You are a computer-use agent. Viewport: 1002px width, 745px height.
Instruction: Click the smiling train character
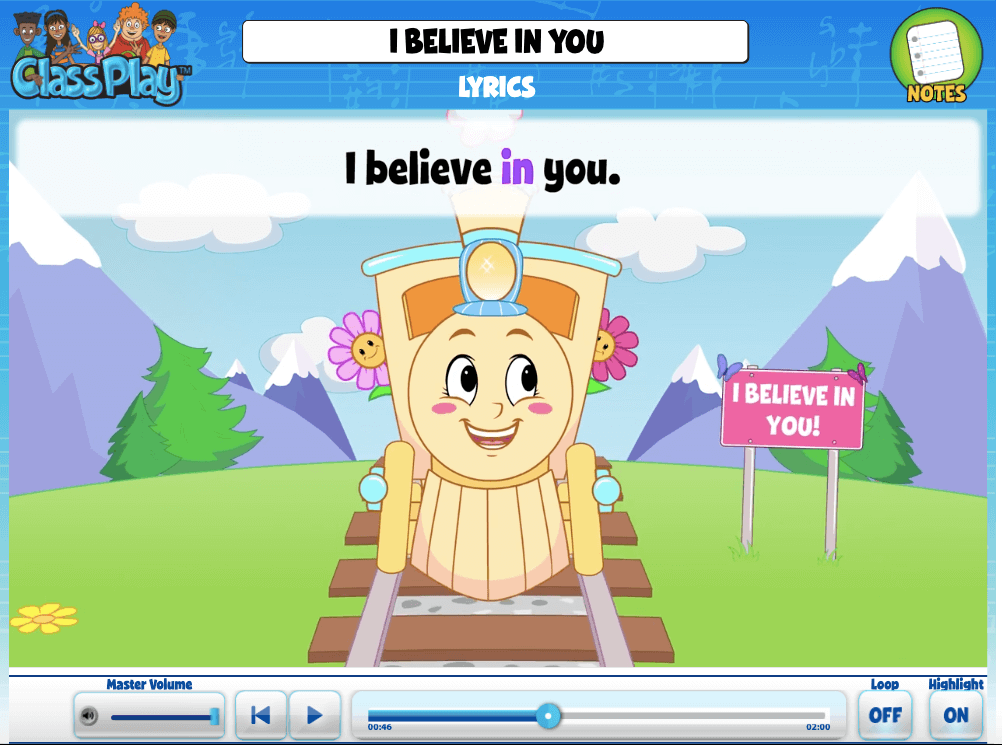tap(490, 396)
